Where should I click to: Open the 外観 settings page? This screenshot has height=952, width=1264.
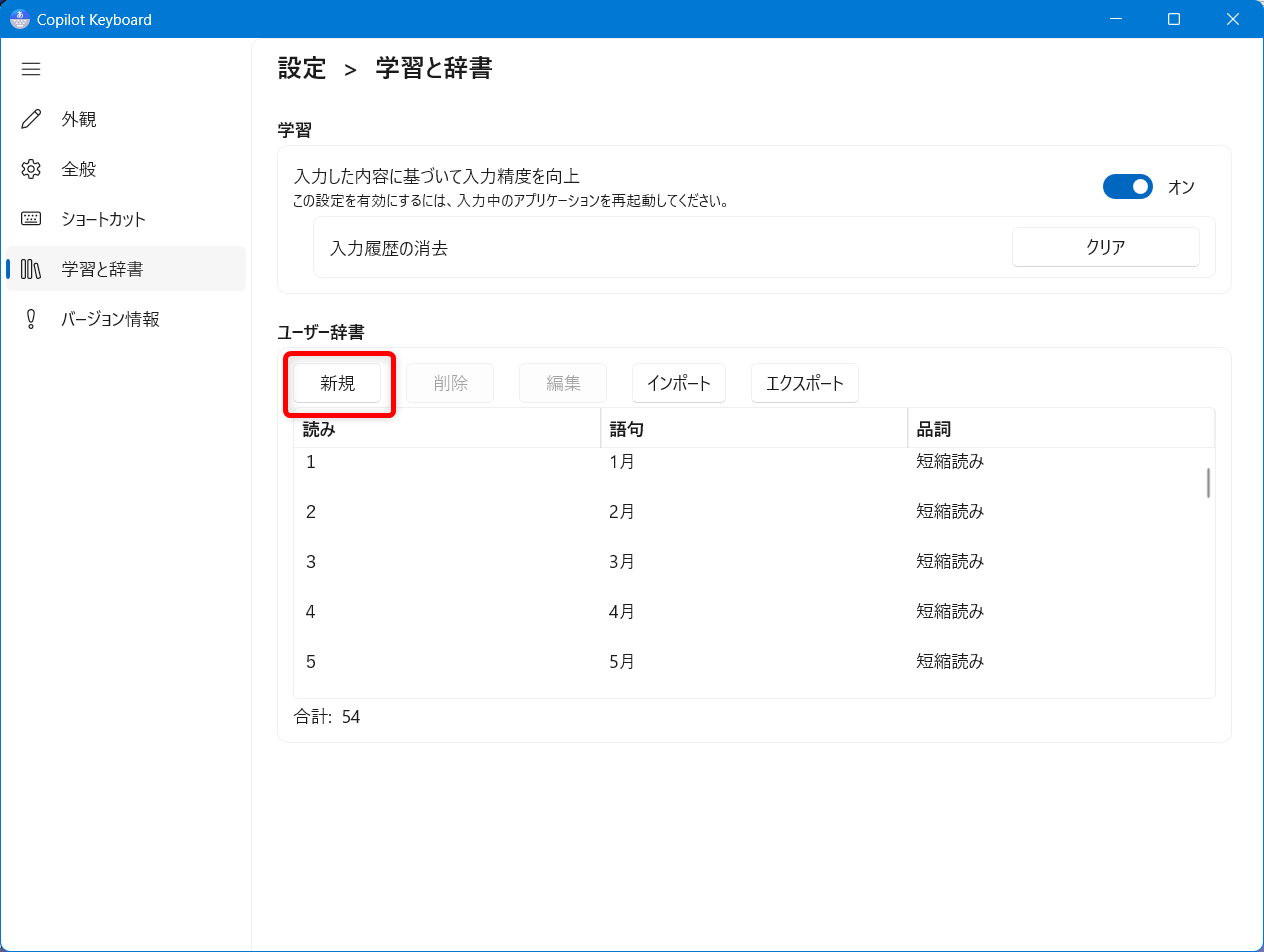126,119
